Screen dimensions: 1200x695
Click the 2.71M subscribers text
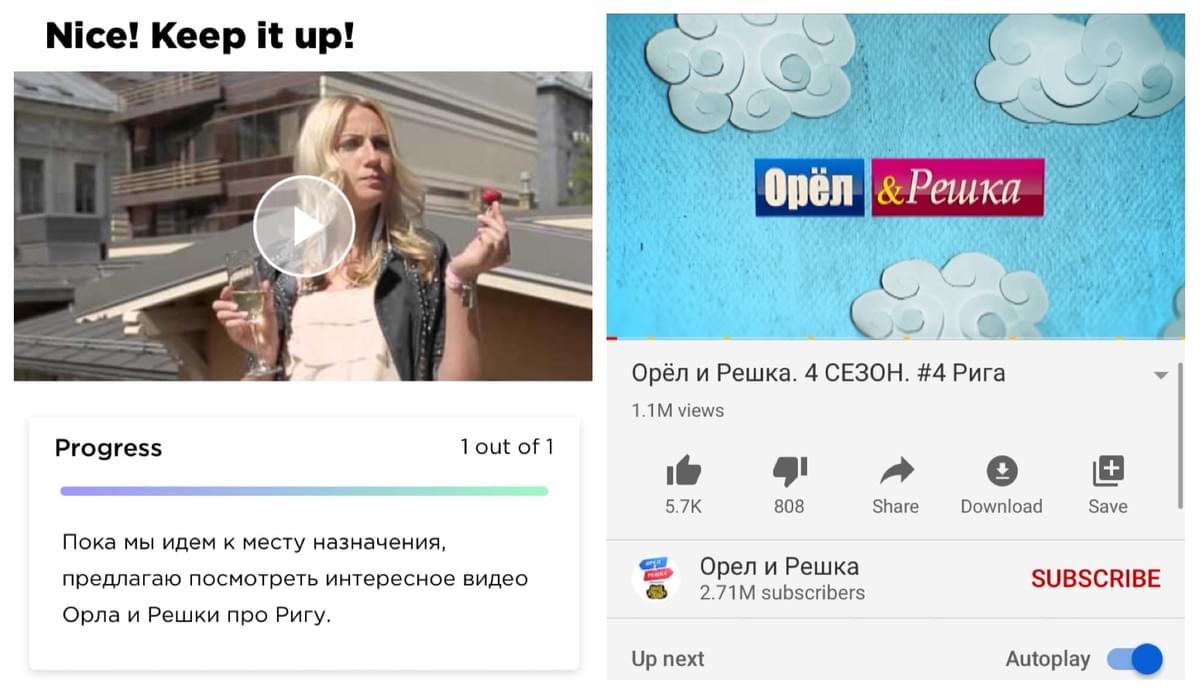[x=782, y=593]
